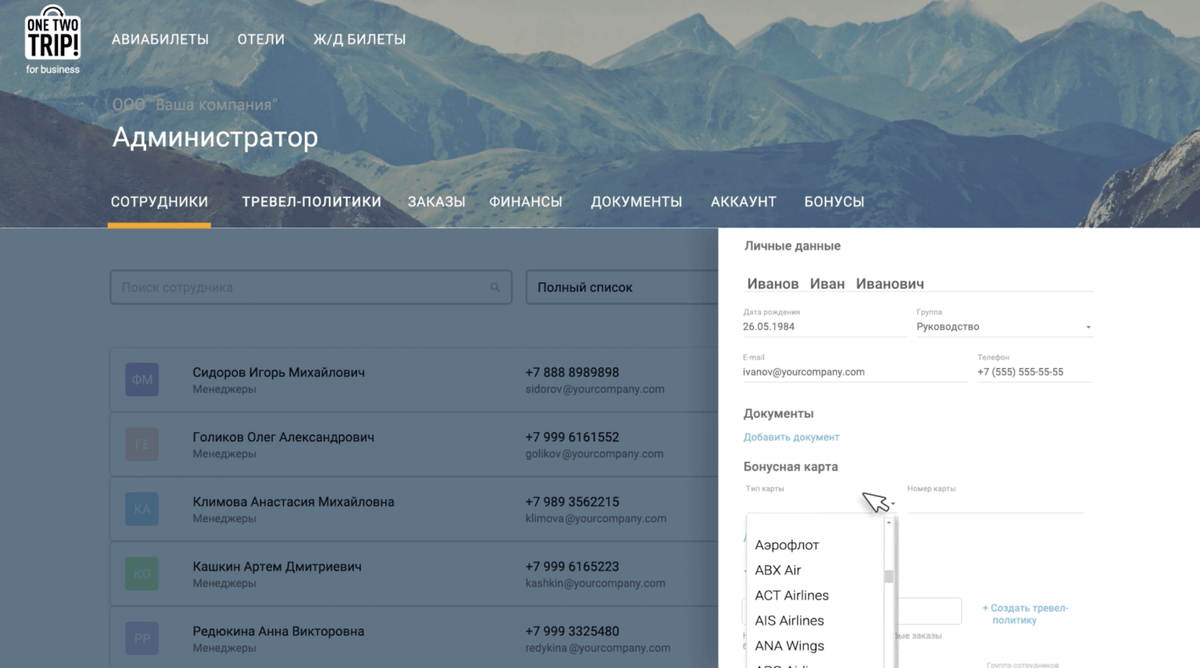Image resolution: width=1200 pixels, height=668 pixels.
Task: Switch to the Тревел-политики tab
Action: (311, 202)
